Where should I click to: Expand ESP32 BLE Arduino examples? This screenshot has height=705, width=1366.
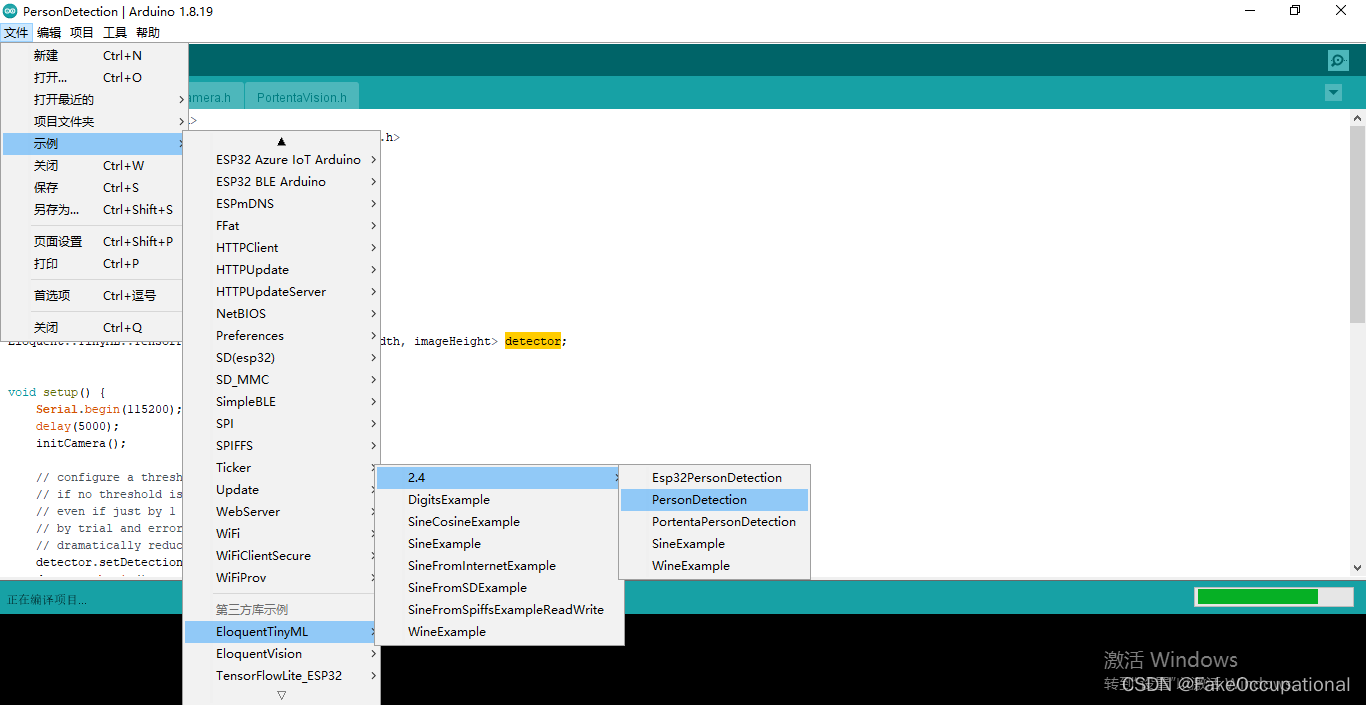(282, 182)
